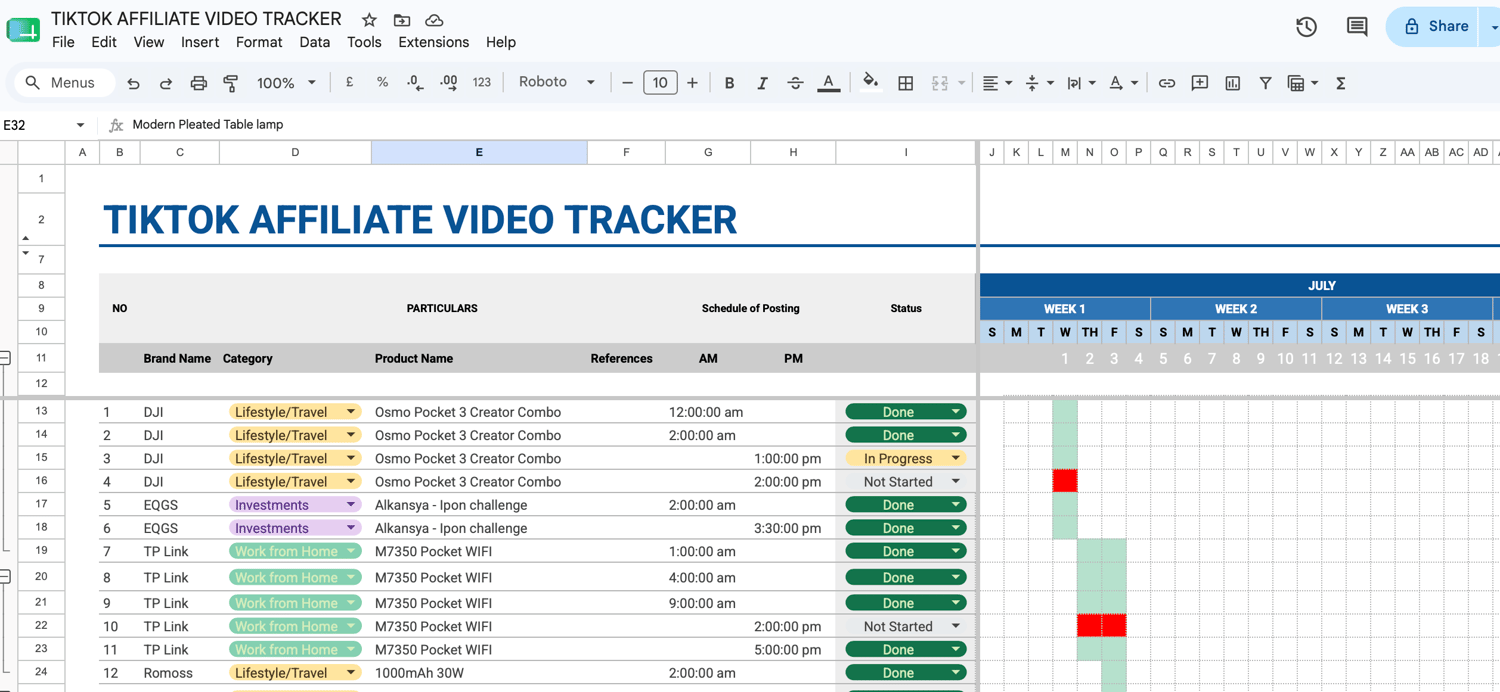Open the vertical align dropdown
Image resolution: width=1500 pixels, height=692 pixels.
click(1039, 83)
